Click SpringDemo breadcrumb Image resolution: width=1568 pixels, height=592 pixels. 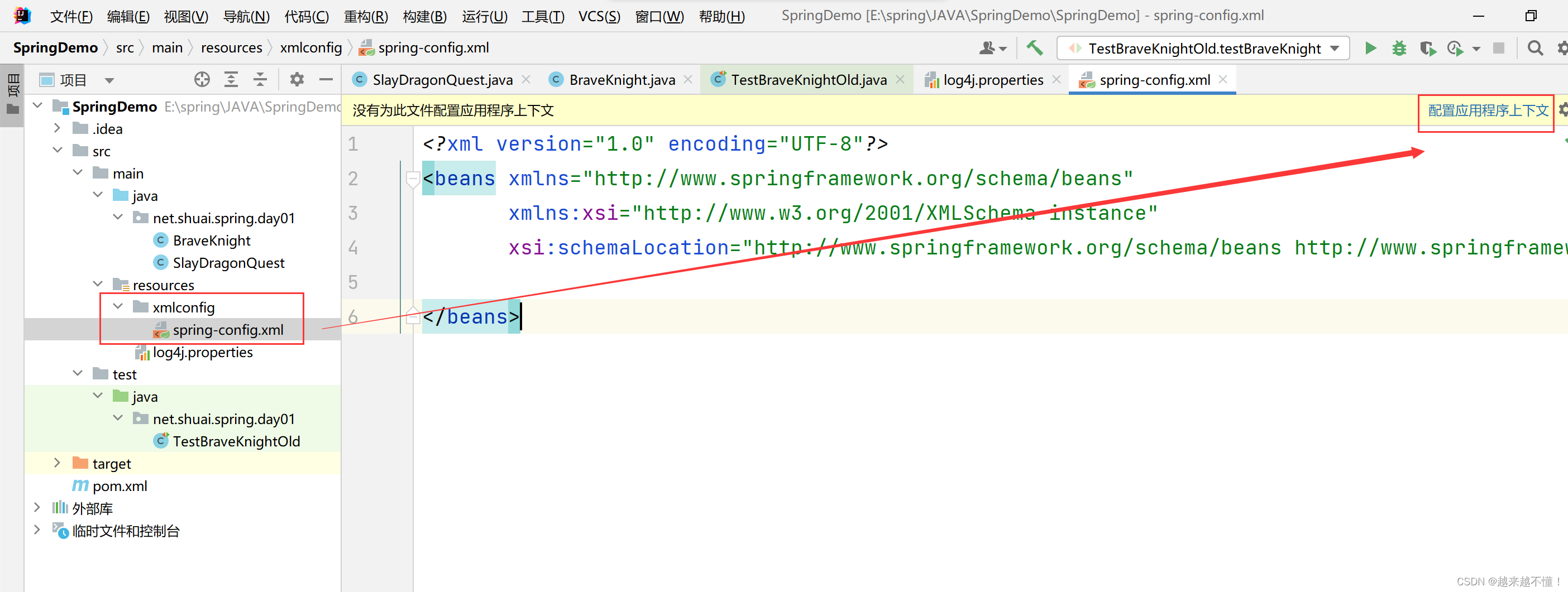pyautogui.click(x=55, y=47)
